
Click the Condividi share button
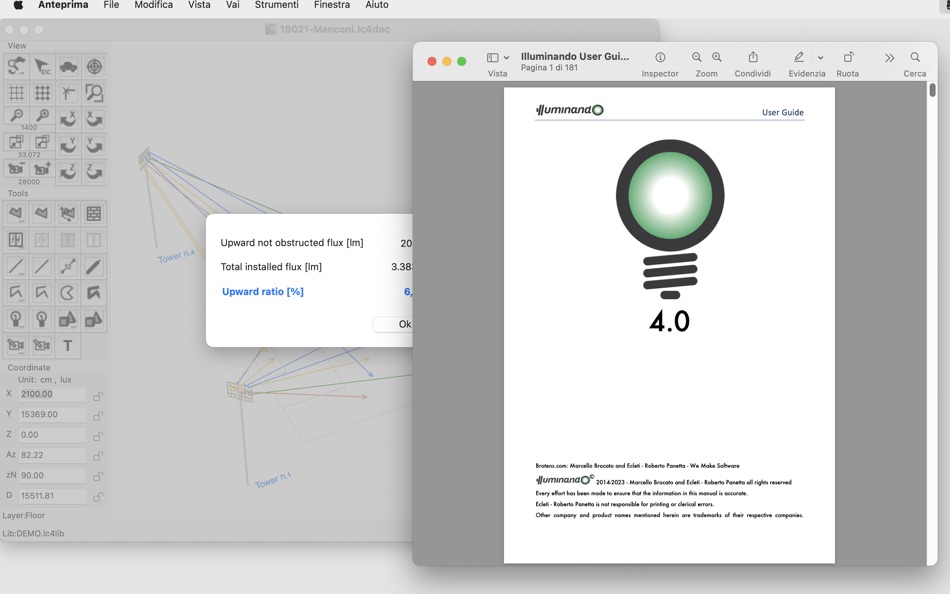coord(752,57)
